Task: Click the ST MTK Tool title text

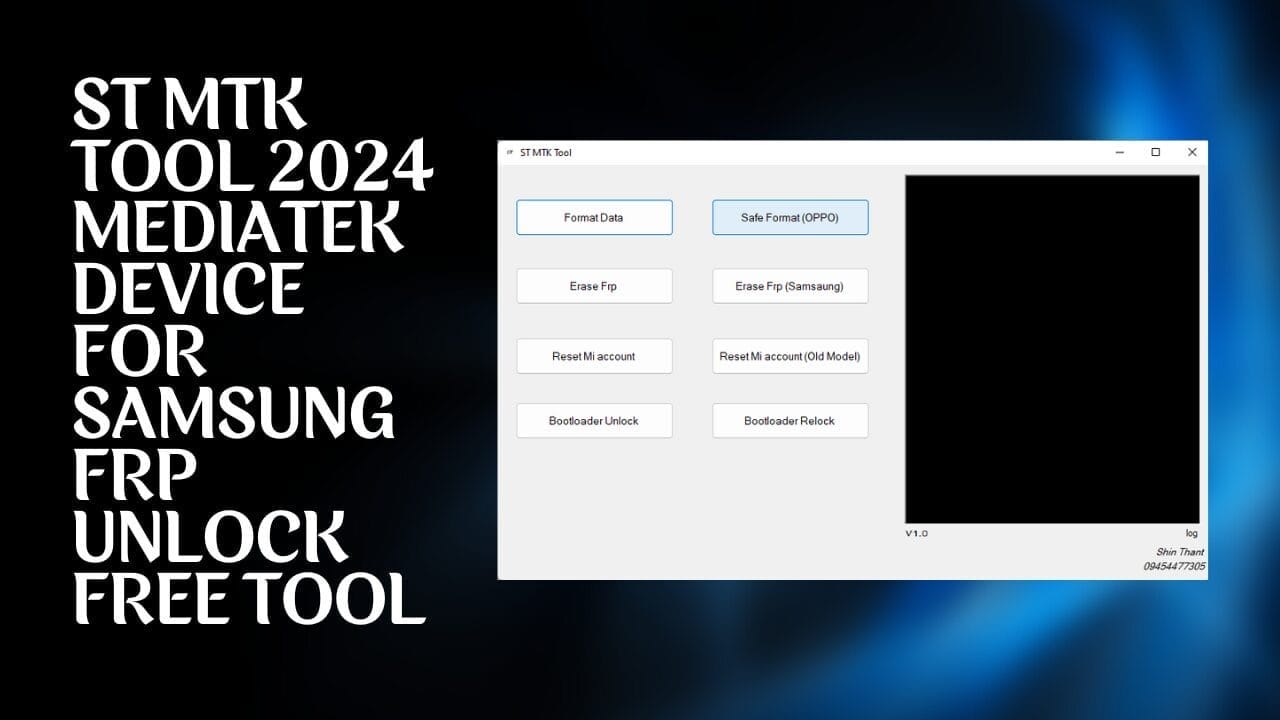Action: pyautogui.click(x=546, y=153)
